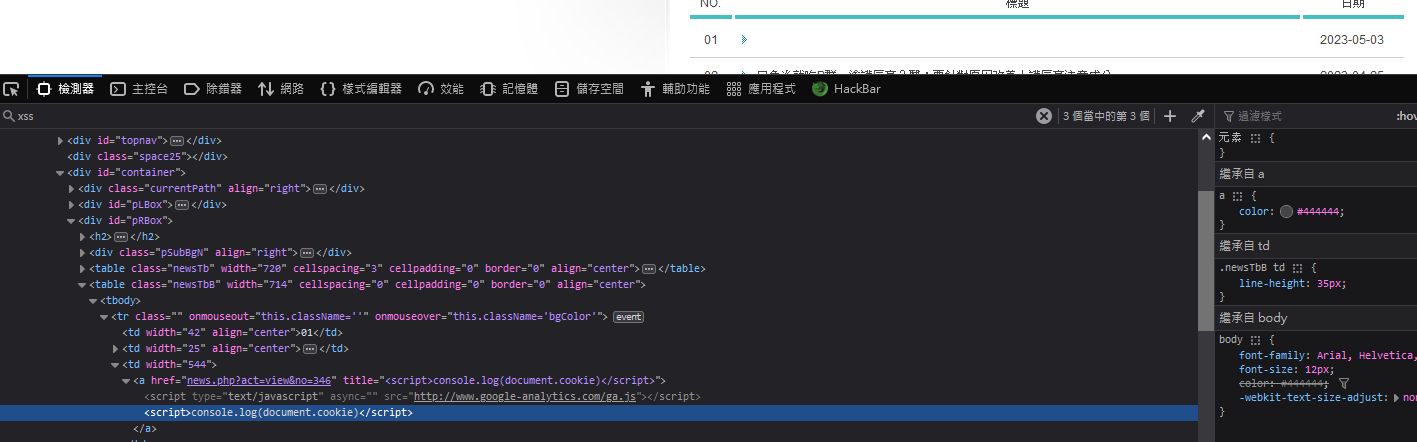The image size is (1417, 442).
Task: Click the markup panel scrollbar up arrow
Action: tap(1205, 136)
